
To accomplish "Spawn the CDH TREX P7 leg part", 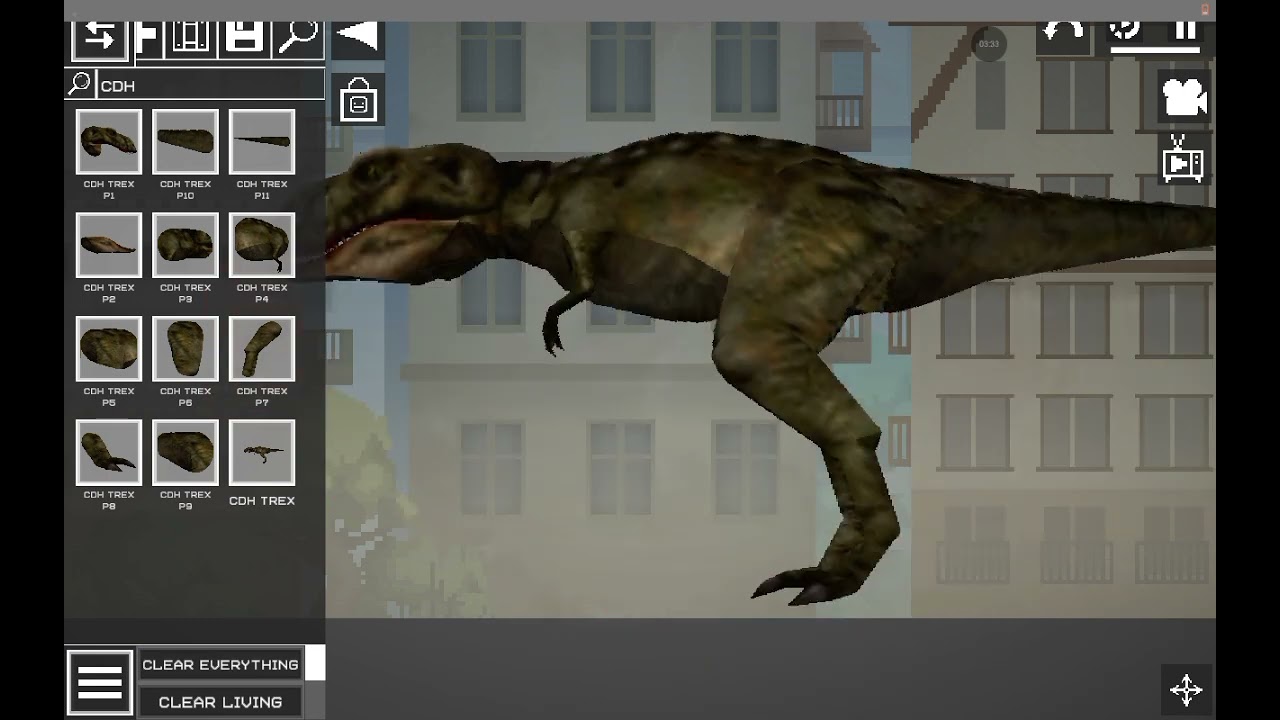I will tap(262, 349).
